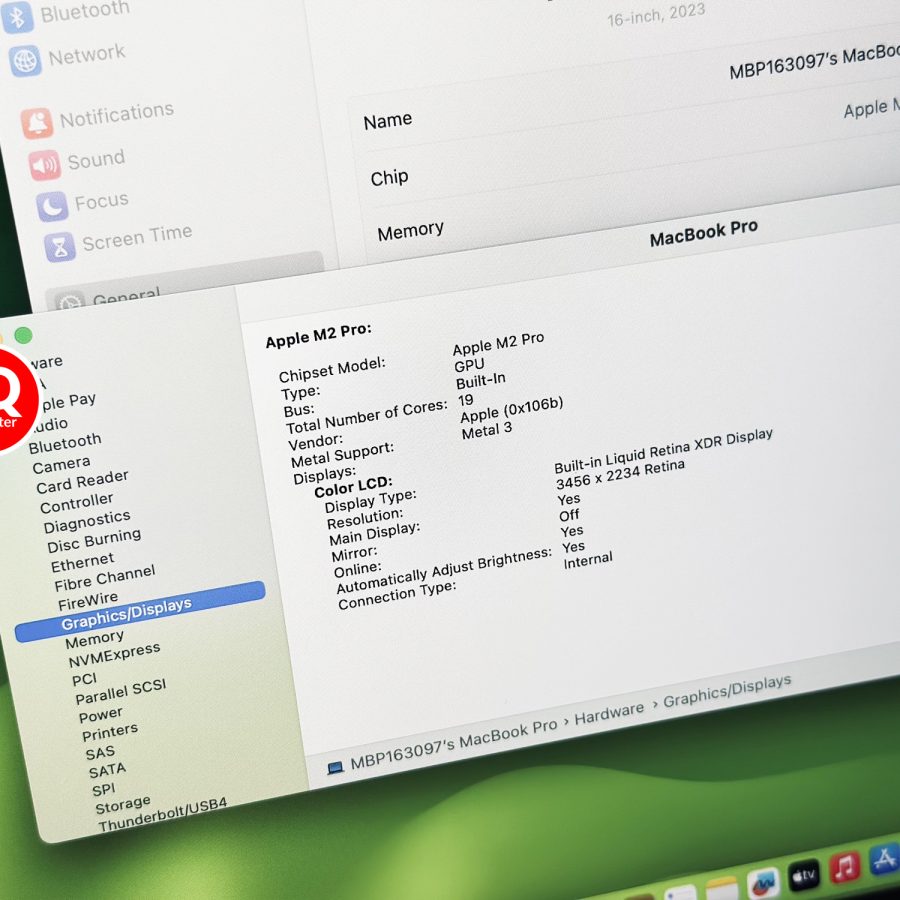Click the 16-inch, 2023 model text
Screen dimensions: 900x900
pos(656,14)
